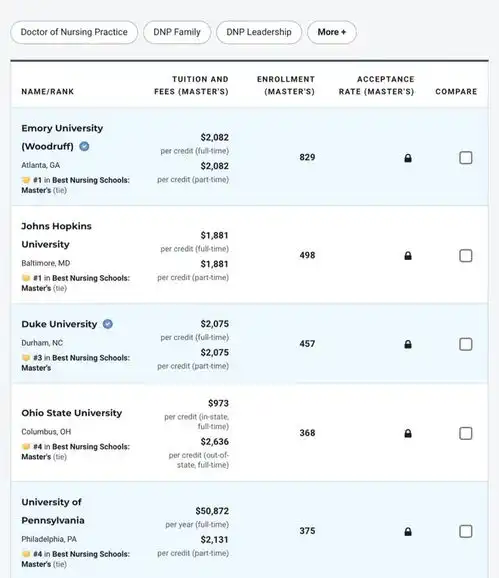The width and height of the screenshot is (499, 578).
Task: Click the lock icon in Johns Hopkins row
Action: [x=408, y=256]
